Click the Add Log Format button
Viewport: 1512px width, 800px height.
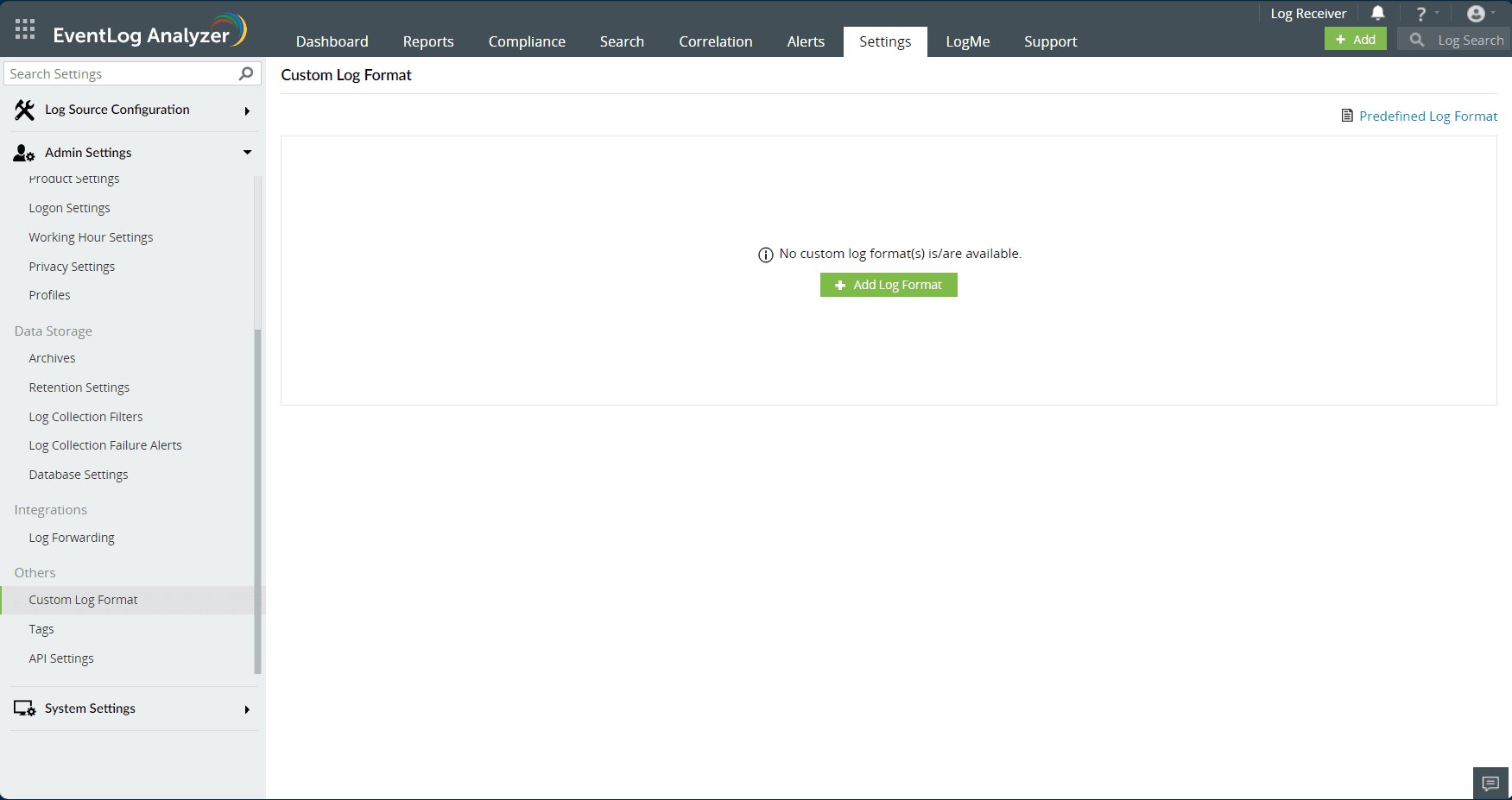889,285
